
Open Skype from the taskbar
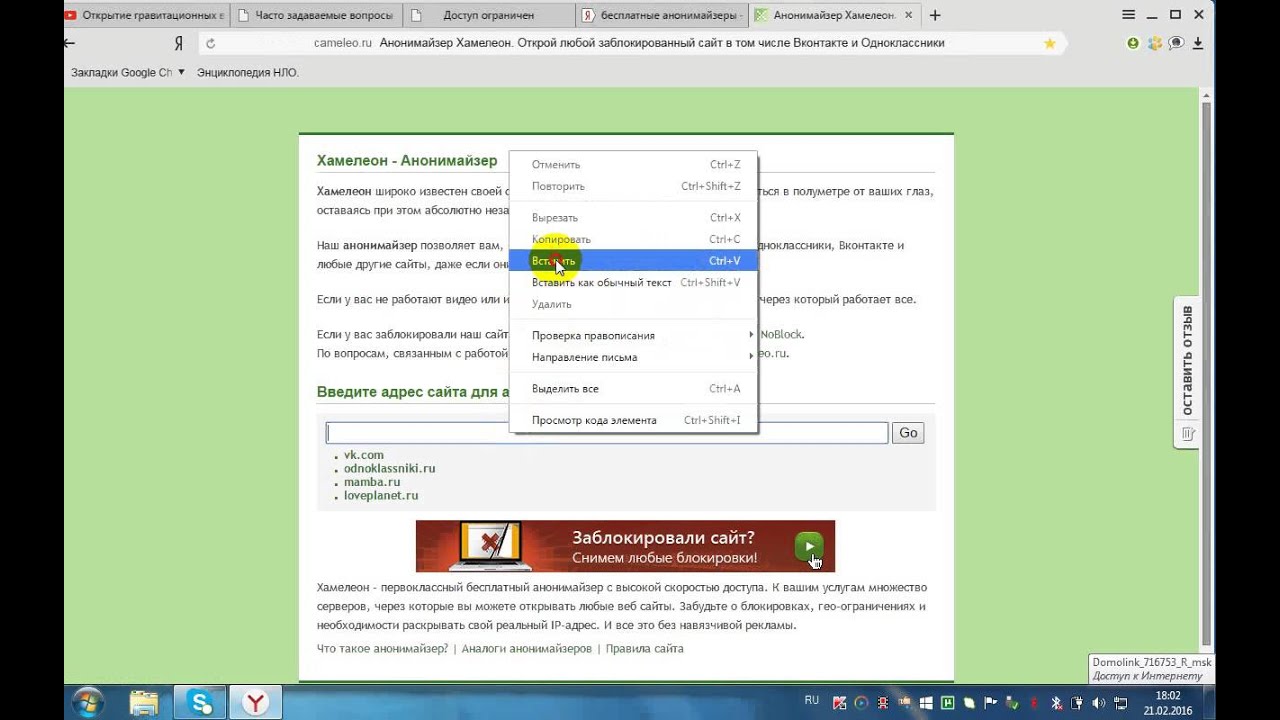tap(201, 703)
